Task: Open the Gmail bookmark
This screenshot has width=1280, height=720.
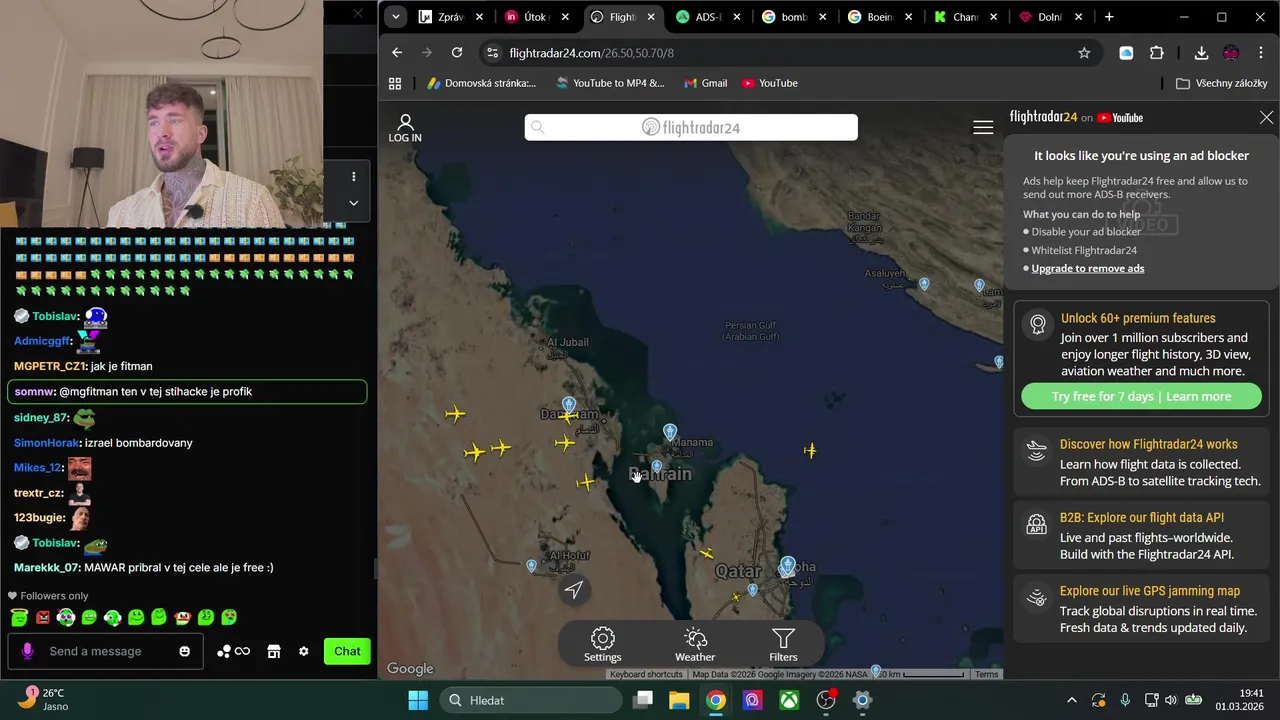Action: point(705,83)
